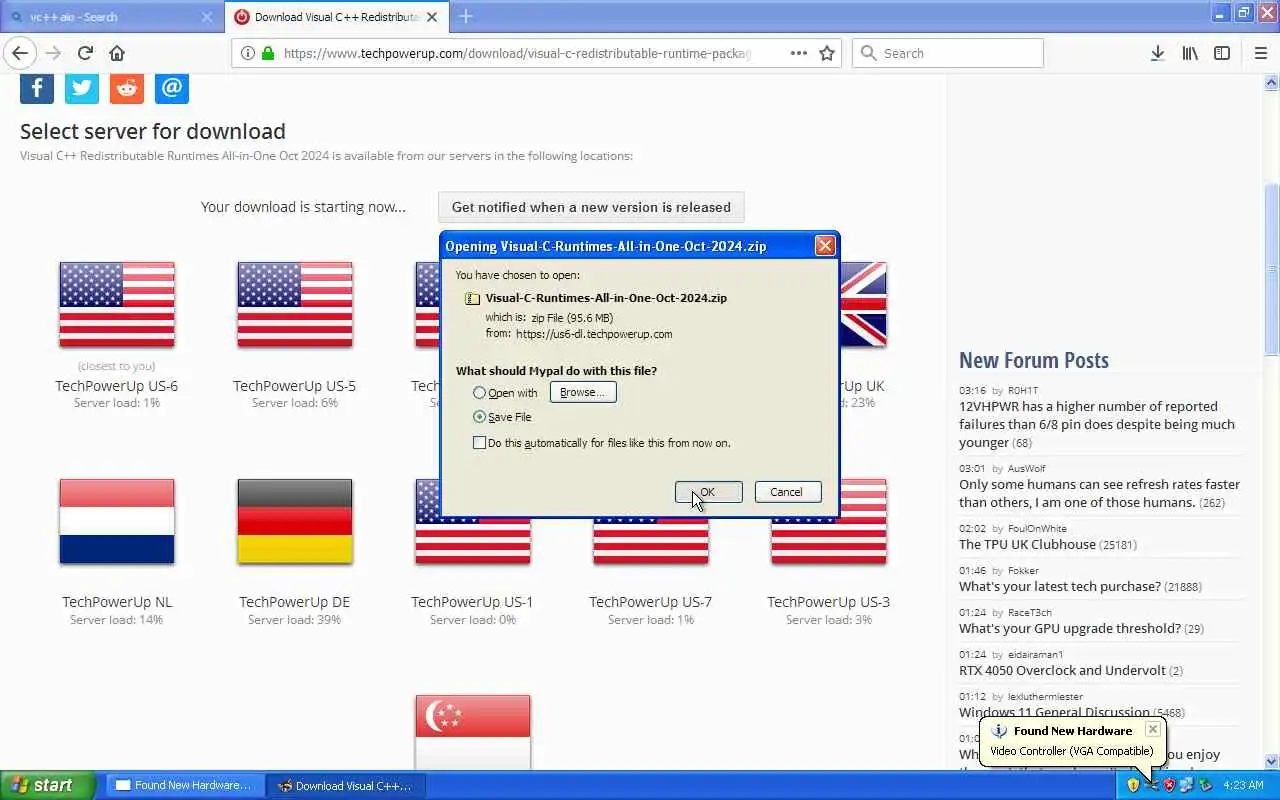Image resolution: width=1280 pixels, height=800 pixels.
Task: Click the Reddit share icon
Action: click(x=127, y=88)
